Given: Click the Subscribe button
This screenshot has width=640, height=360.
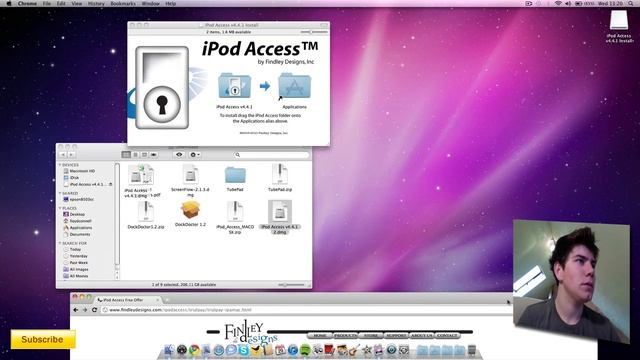Looking at the screenshot, I should tap(43, 339).
